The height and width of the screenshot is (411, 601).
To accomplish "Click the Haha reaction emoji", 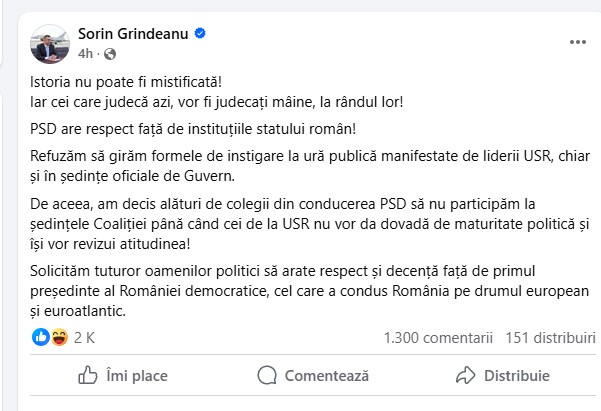I will pyautogui.click(x=57, y=337).
